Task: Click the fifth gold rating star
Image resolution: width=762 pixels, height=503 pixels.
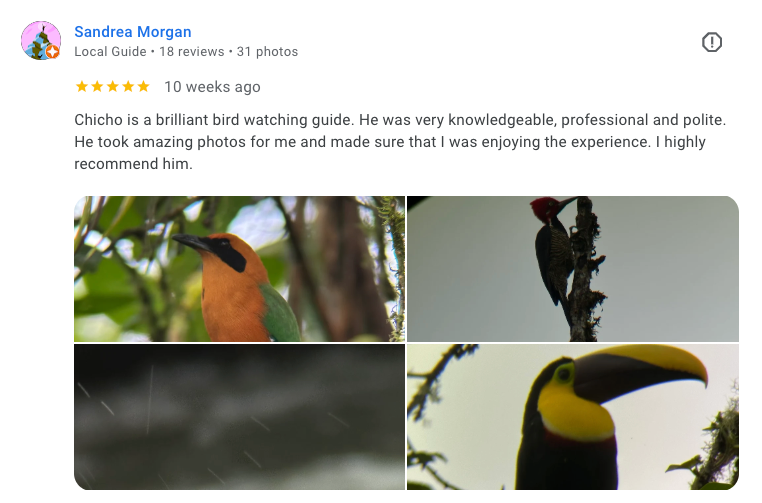Action: click(143, 87)
